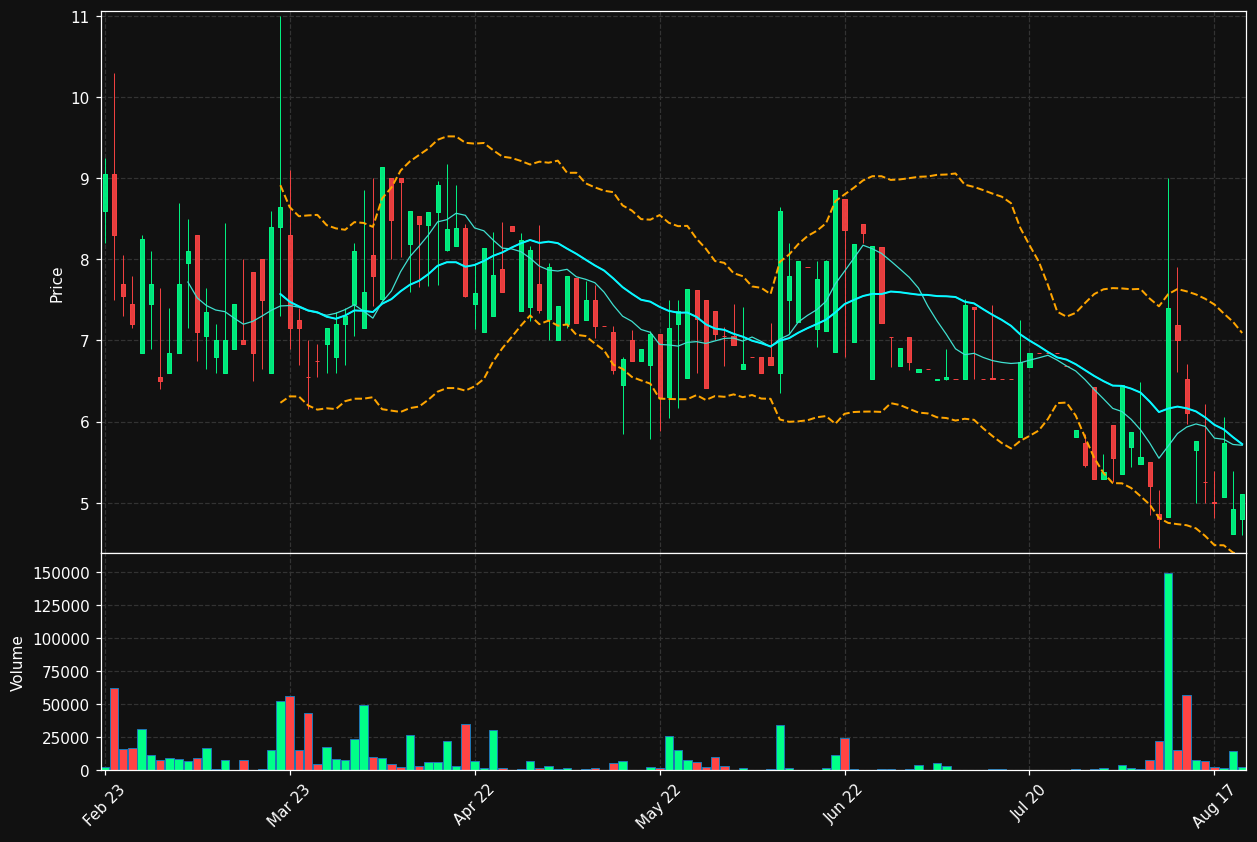Click the 'Feb 23' date label
The height and width of the screenshot is (842, 1257).
click(105, 805)
